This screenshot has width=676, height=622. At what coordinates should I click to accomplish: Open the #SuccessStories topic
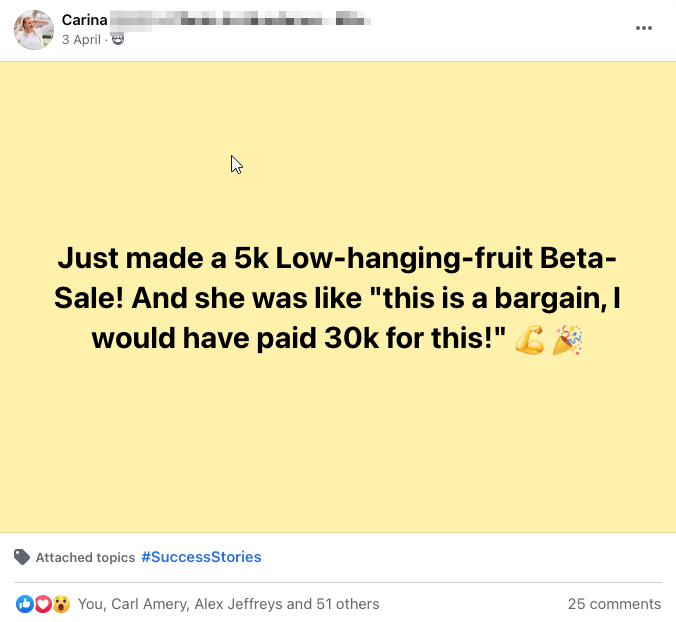(x=201, y=557)
